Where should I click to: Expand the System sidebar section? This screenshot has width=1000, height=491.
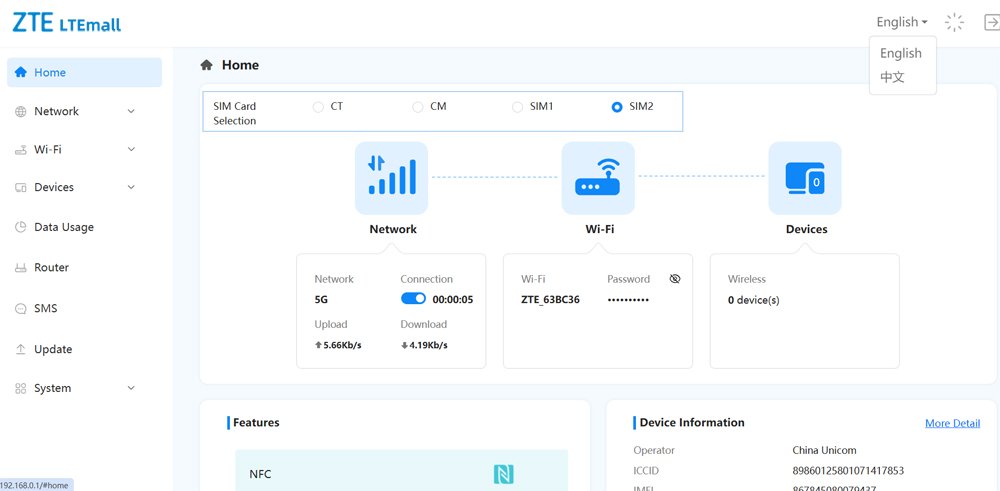131,388
